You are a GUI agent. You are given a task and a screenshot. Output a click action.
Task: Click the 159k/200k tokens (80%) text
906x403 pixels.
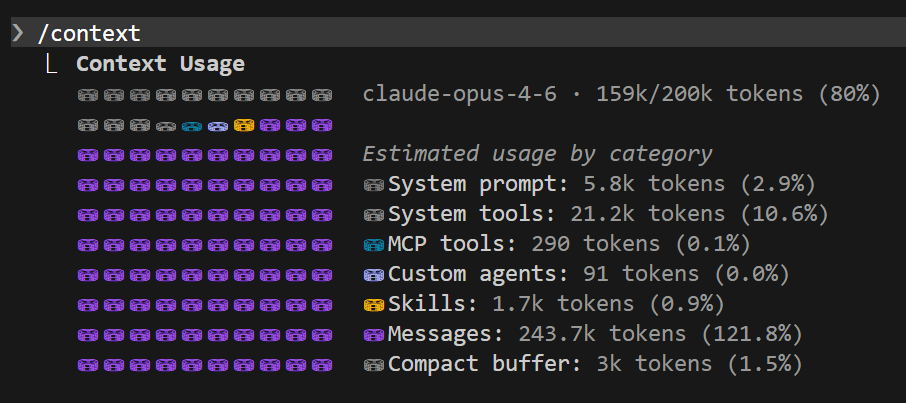point(738,94)
